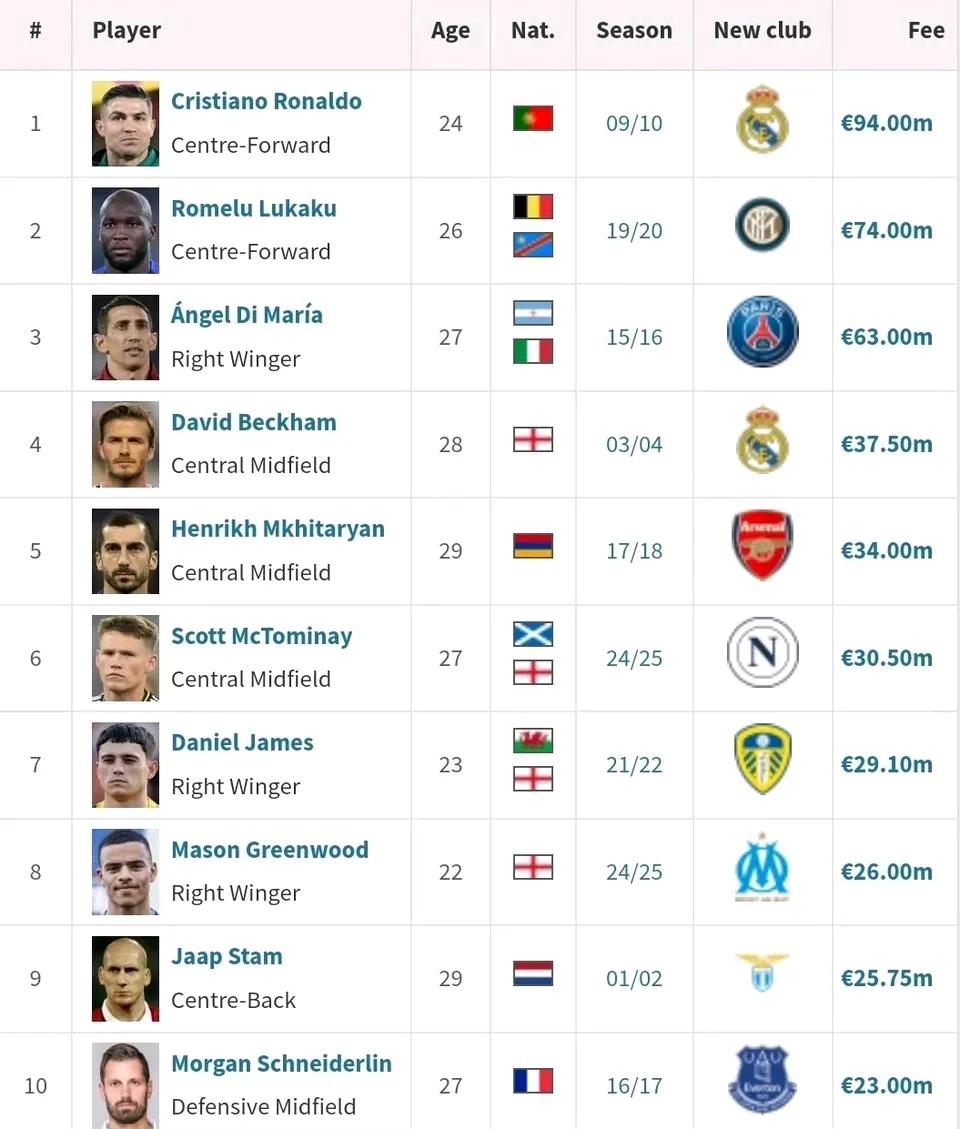Open the 24/25 season link for Greenwood

coord(634,872)
